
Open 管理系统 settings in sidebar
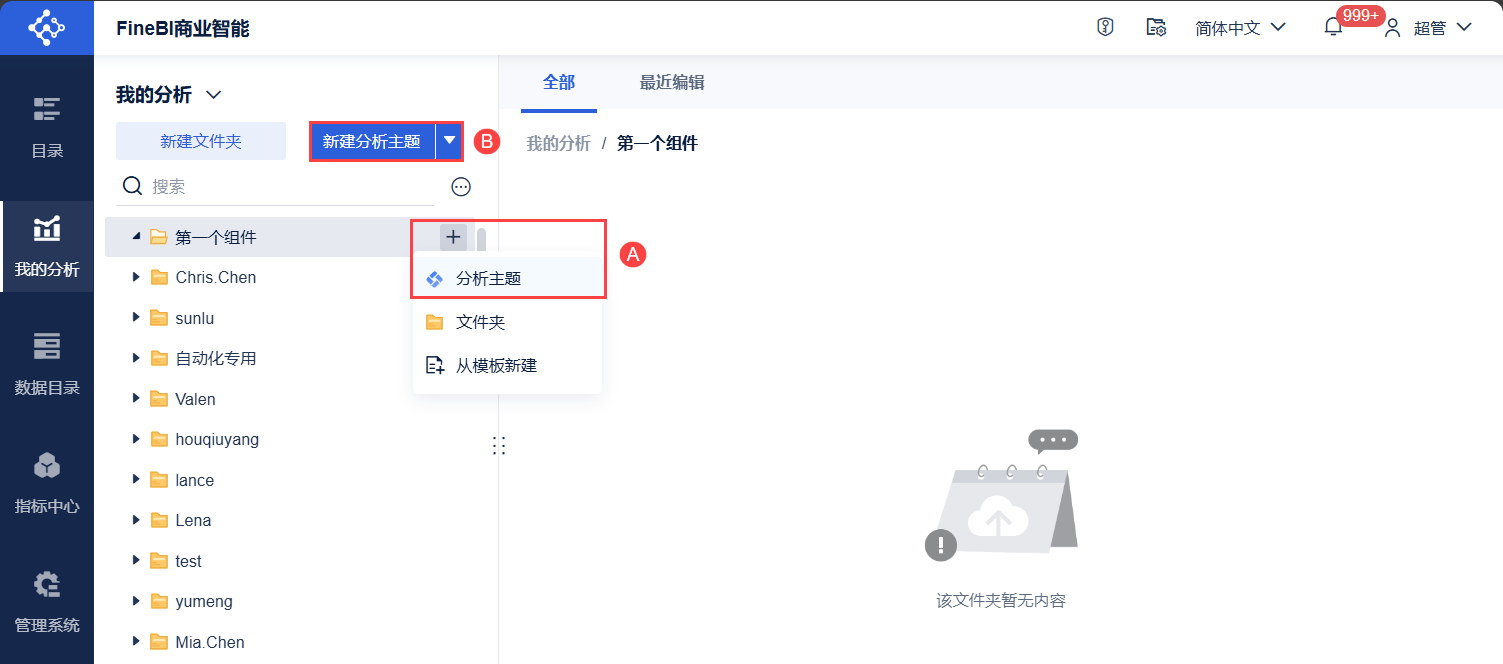point(47,601)
